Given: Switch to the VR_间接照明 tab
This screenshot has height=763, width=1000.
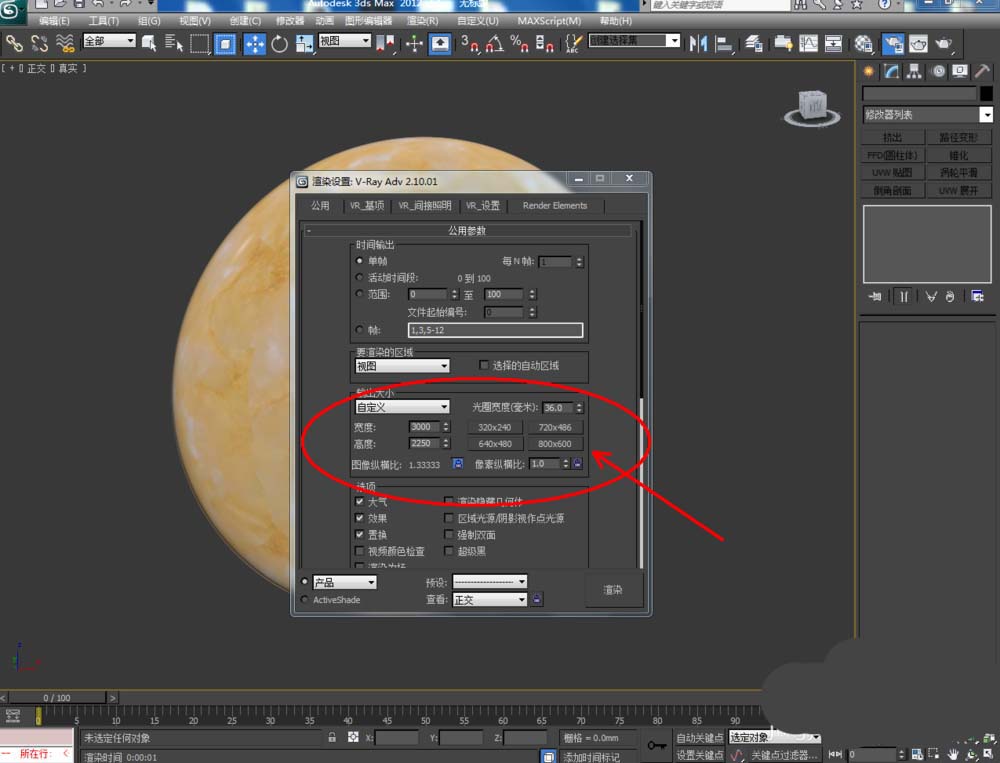Looking at the screenshot, I should pos(425,205).
